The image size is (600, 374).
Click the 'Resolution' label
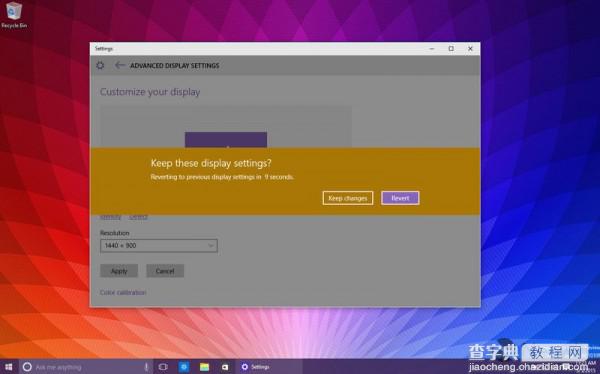[x=115, y=233]
